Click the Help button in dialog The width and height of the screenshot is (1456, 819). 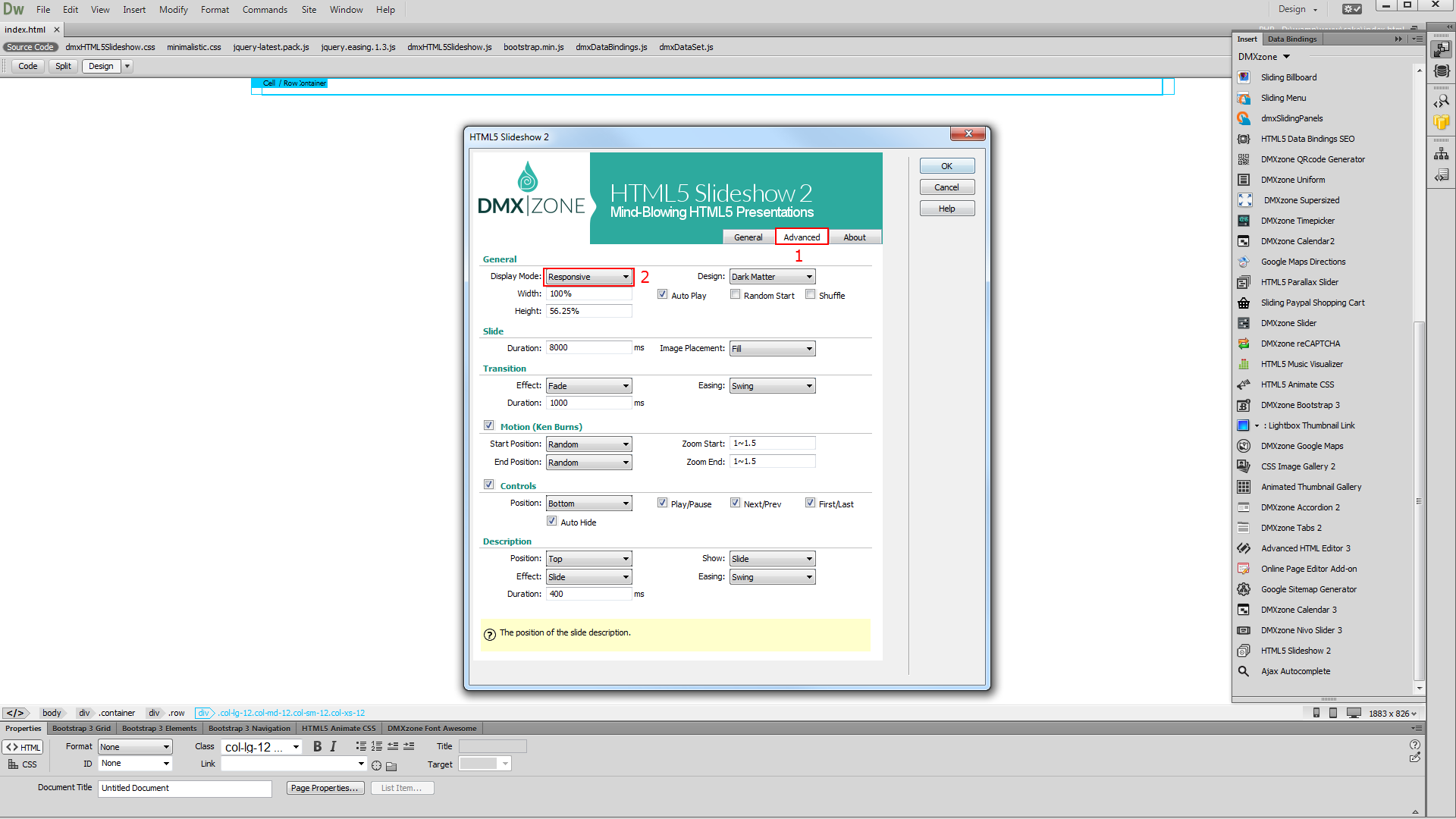click(x=947, y=209)
